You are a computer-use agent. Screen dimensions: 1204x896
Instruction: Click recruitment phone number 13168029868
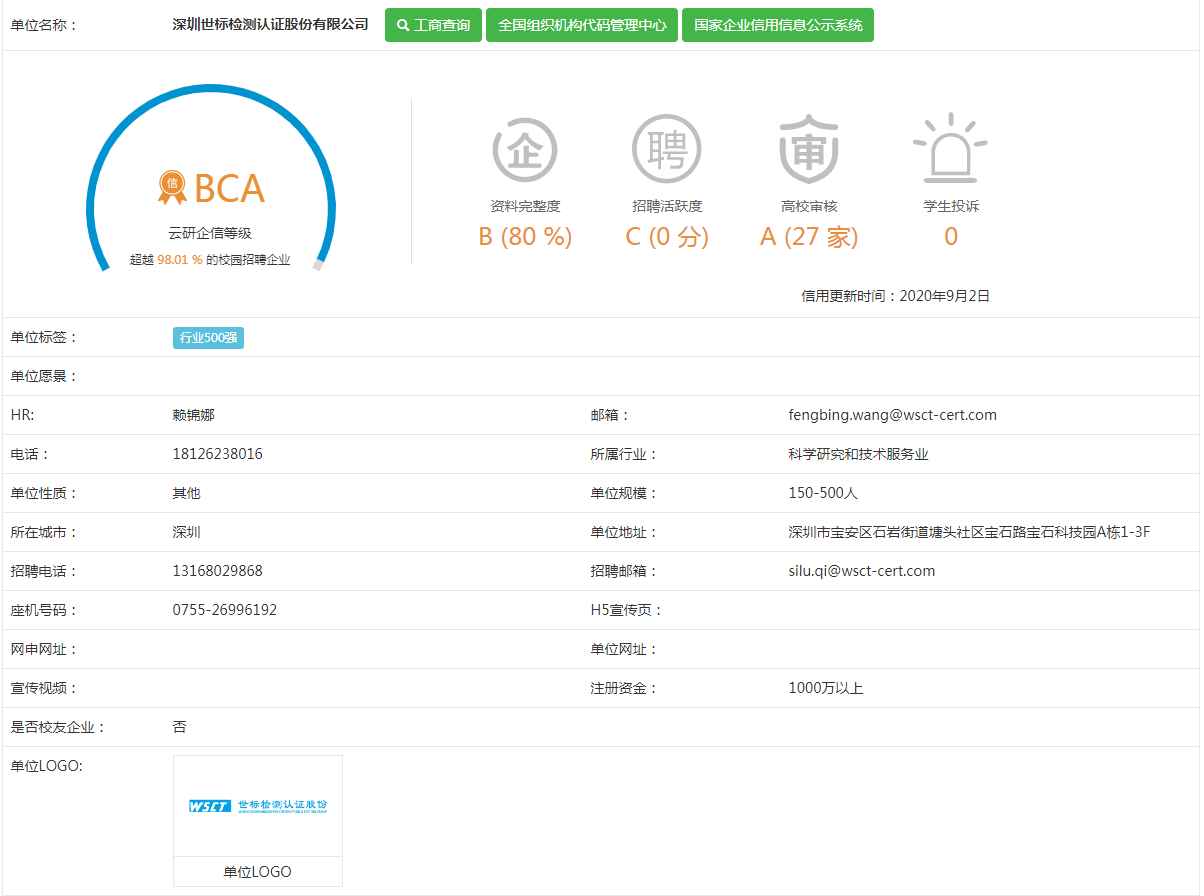click(x=217, y=571)
